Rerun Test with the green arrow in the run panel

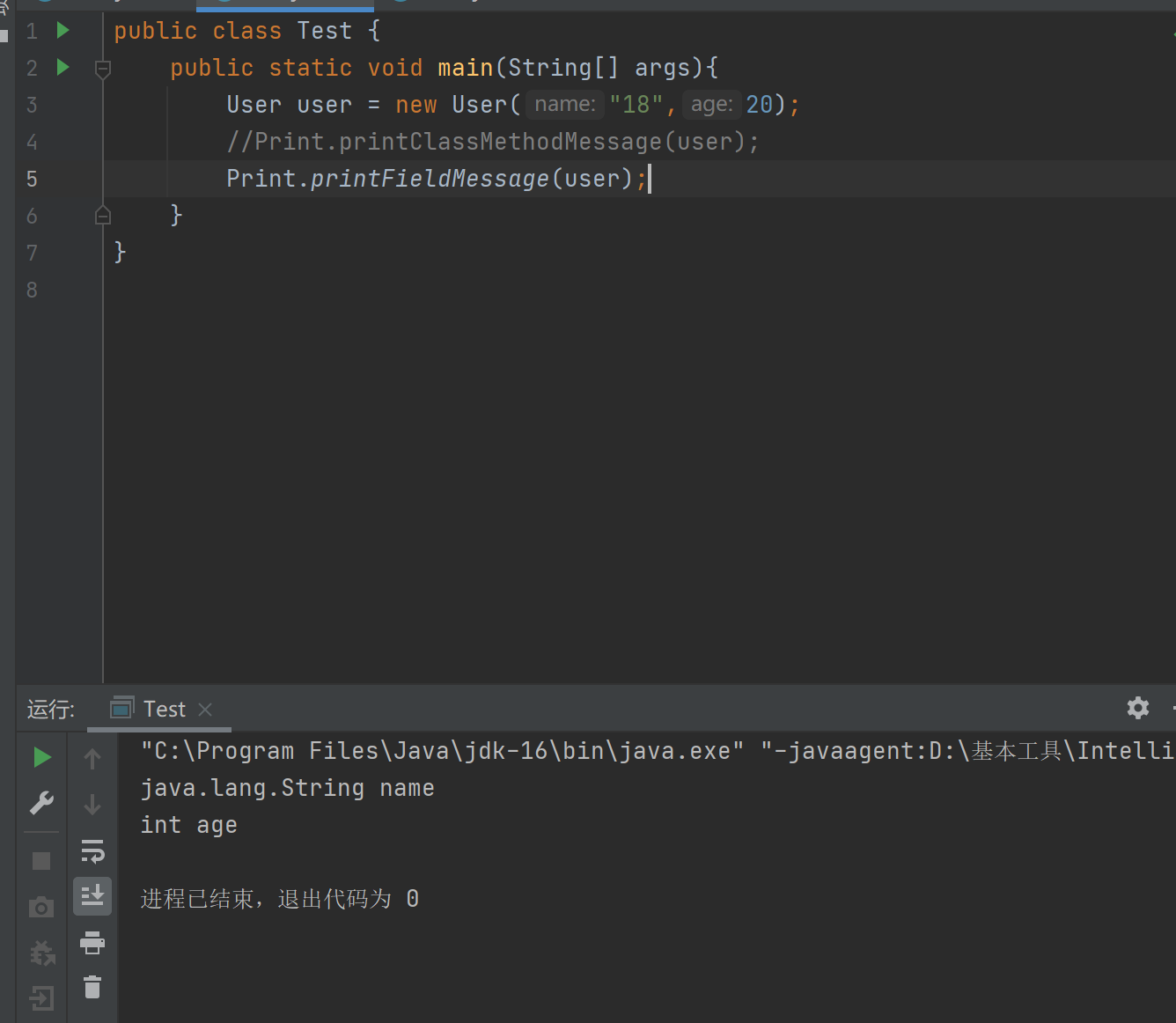point(41,758)
